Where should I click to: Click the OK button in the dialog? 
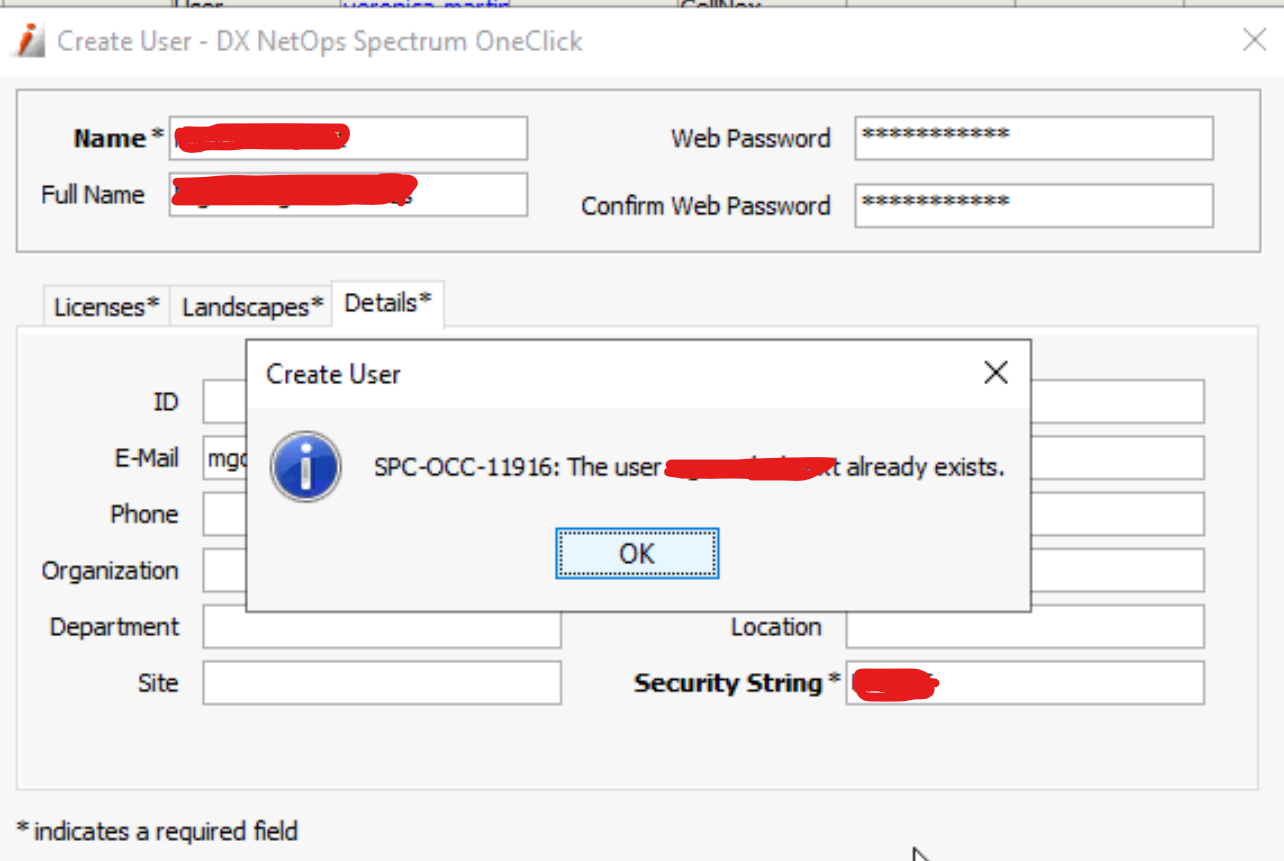637,553
